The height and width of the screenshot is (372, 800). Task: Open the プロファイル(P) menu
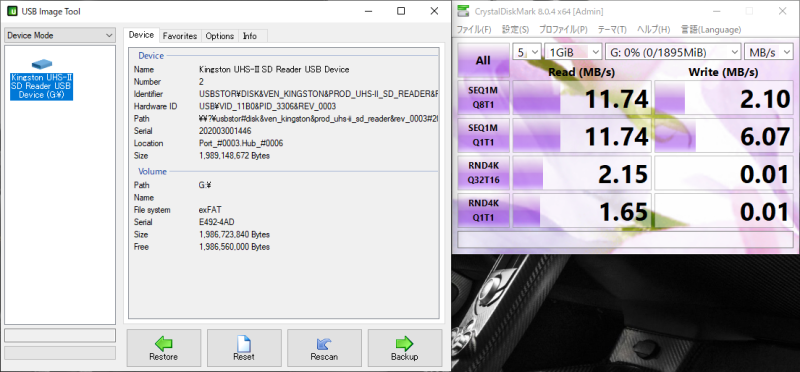[563, 30]
